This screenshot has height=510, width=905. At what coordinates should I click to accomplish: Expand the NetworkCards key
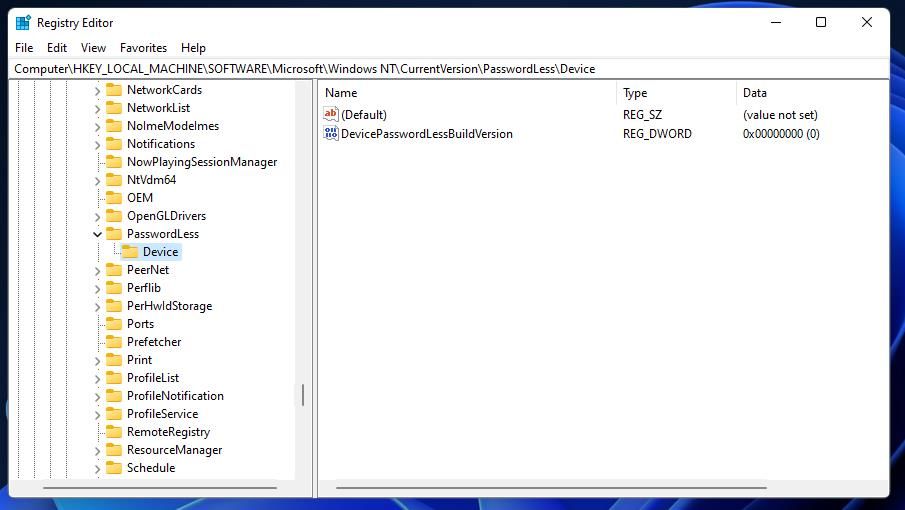[98, 91]
